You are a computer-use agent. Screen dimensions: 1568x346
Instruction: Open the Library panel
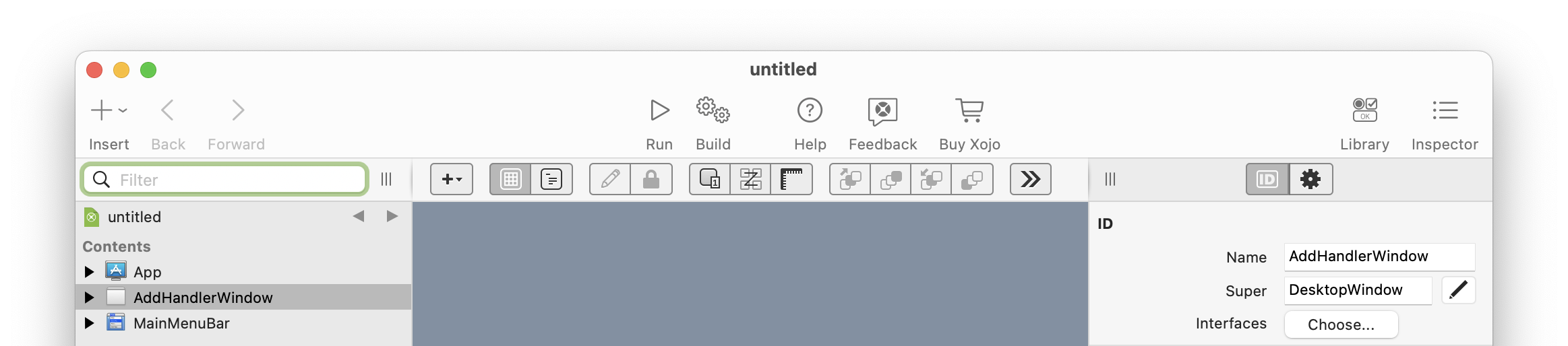coord(1364,110)
